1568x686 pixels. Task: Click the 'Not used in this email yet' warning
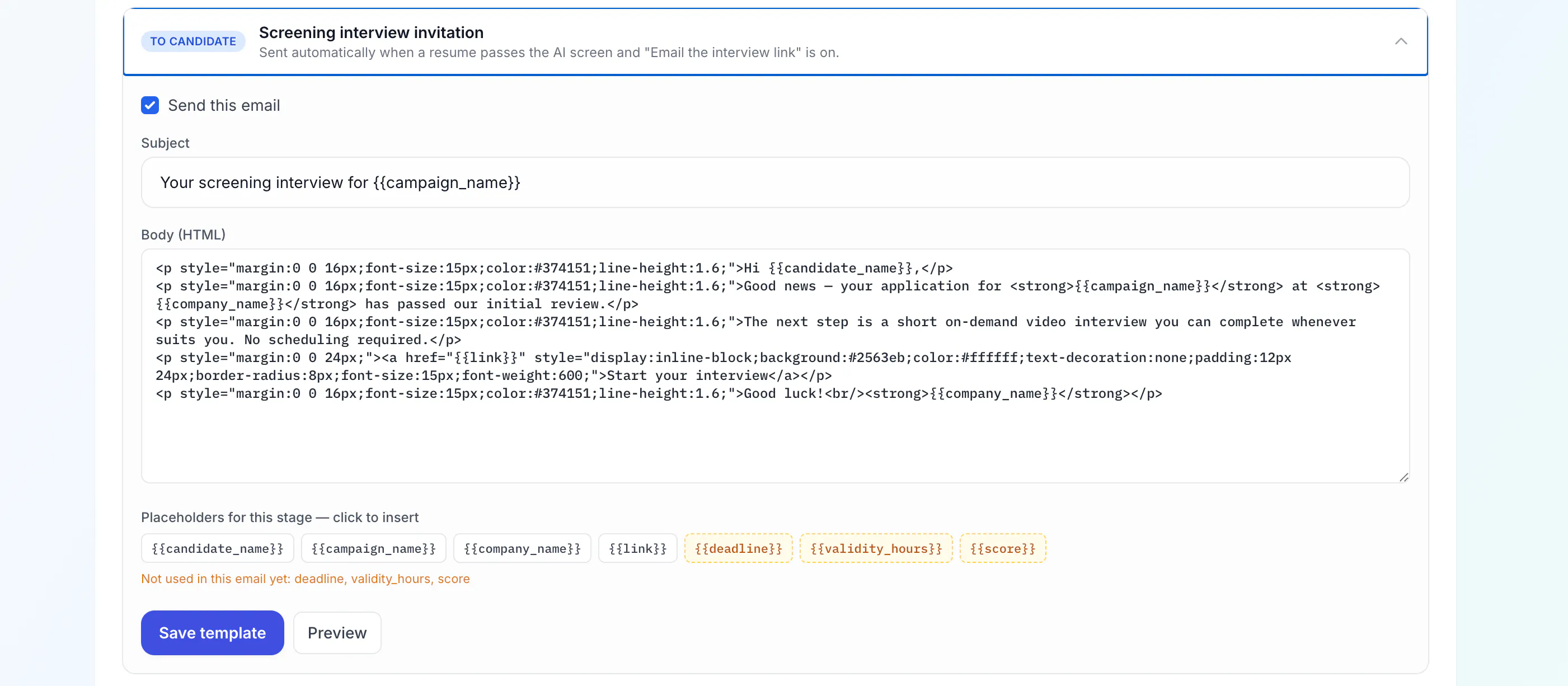pyautogui.click(x=306, y=579)
